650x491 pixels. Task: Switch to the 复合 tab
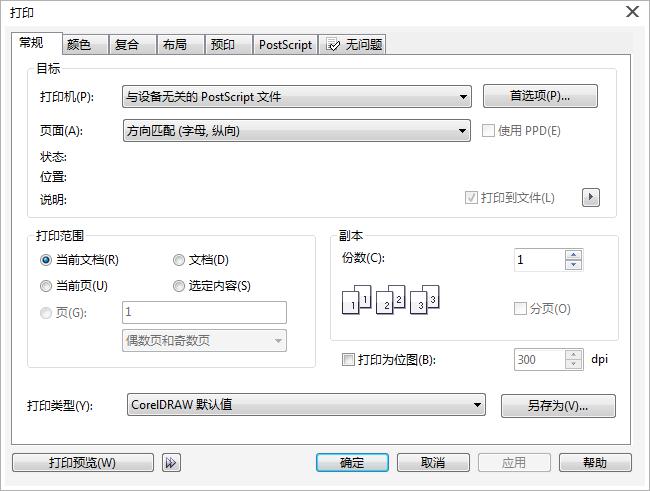point(133,44)
